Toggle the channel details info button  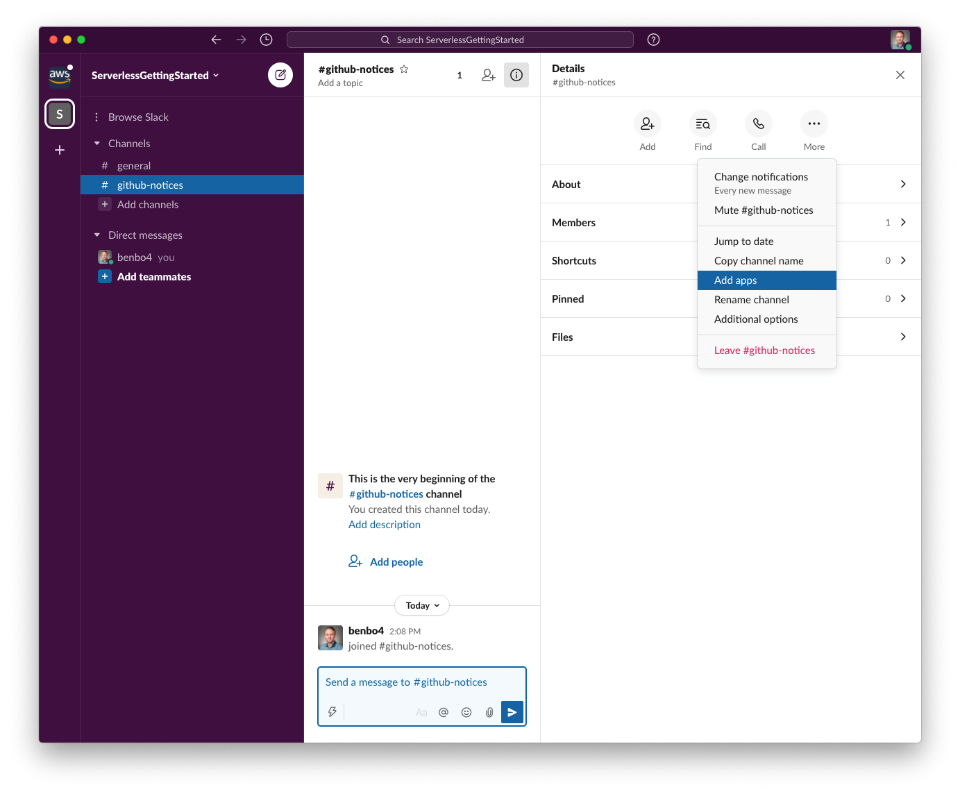tap(516, 75)
